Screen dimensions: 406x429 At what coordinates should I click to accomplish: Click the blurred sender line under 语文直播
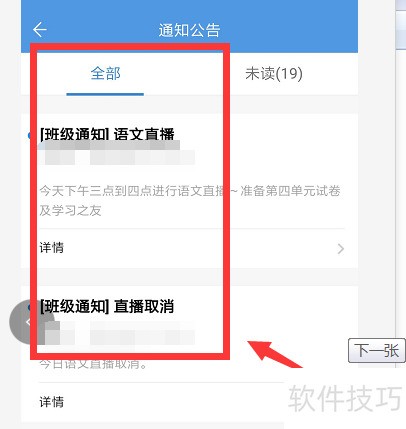(x=117, y=153)
